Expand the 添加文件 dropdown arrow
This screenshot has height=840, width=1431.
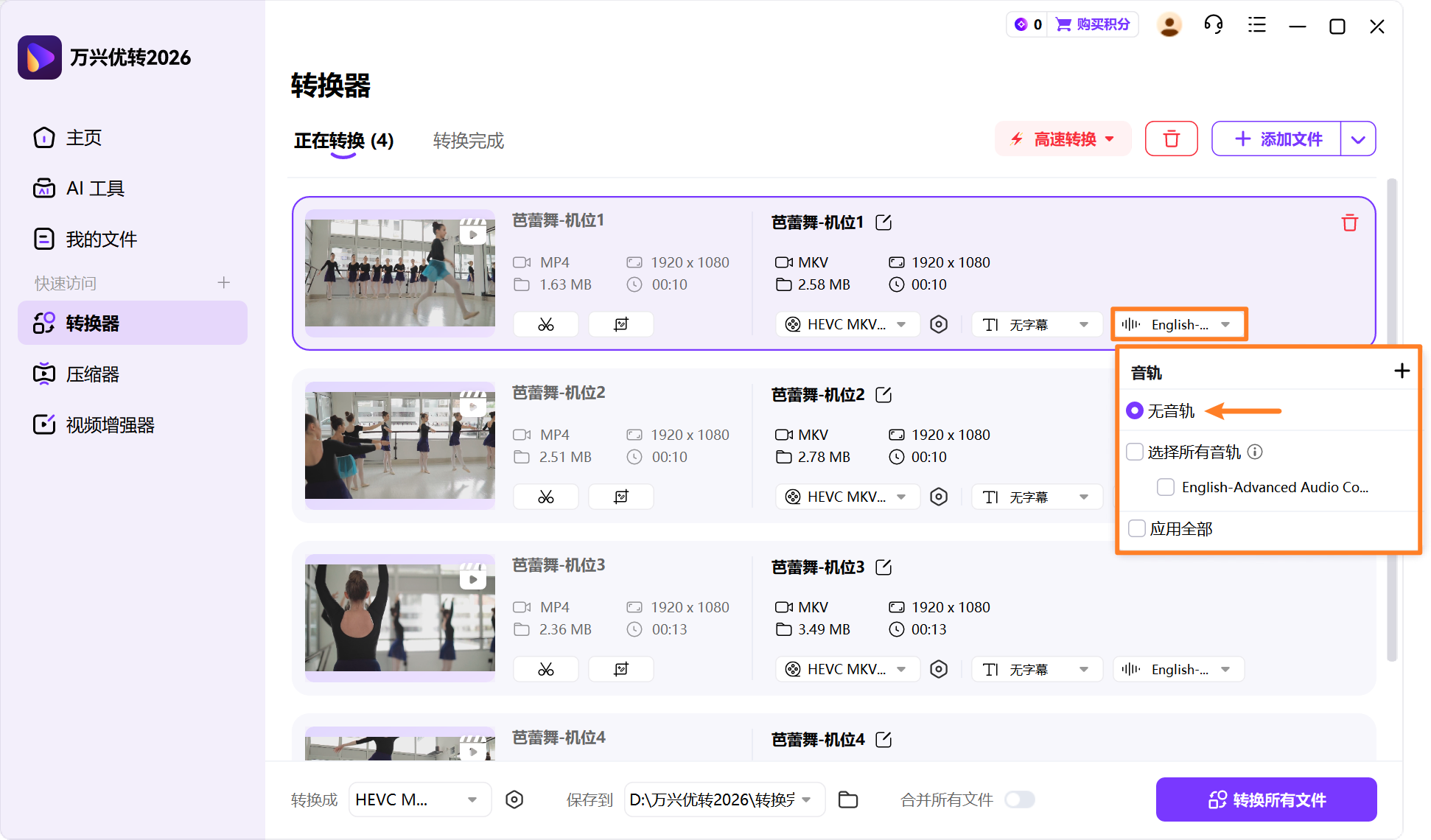coord(1358,139)
